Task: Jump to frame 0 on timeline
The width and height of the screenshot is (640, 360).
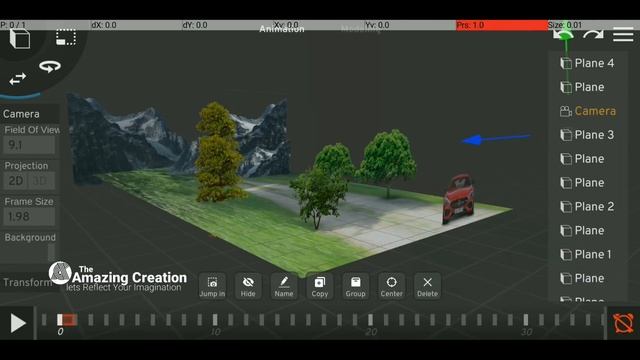Action: click(60, 320)
